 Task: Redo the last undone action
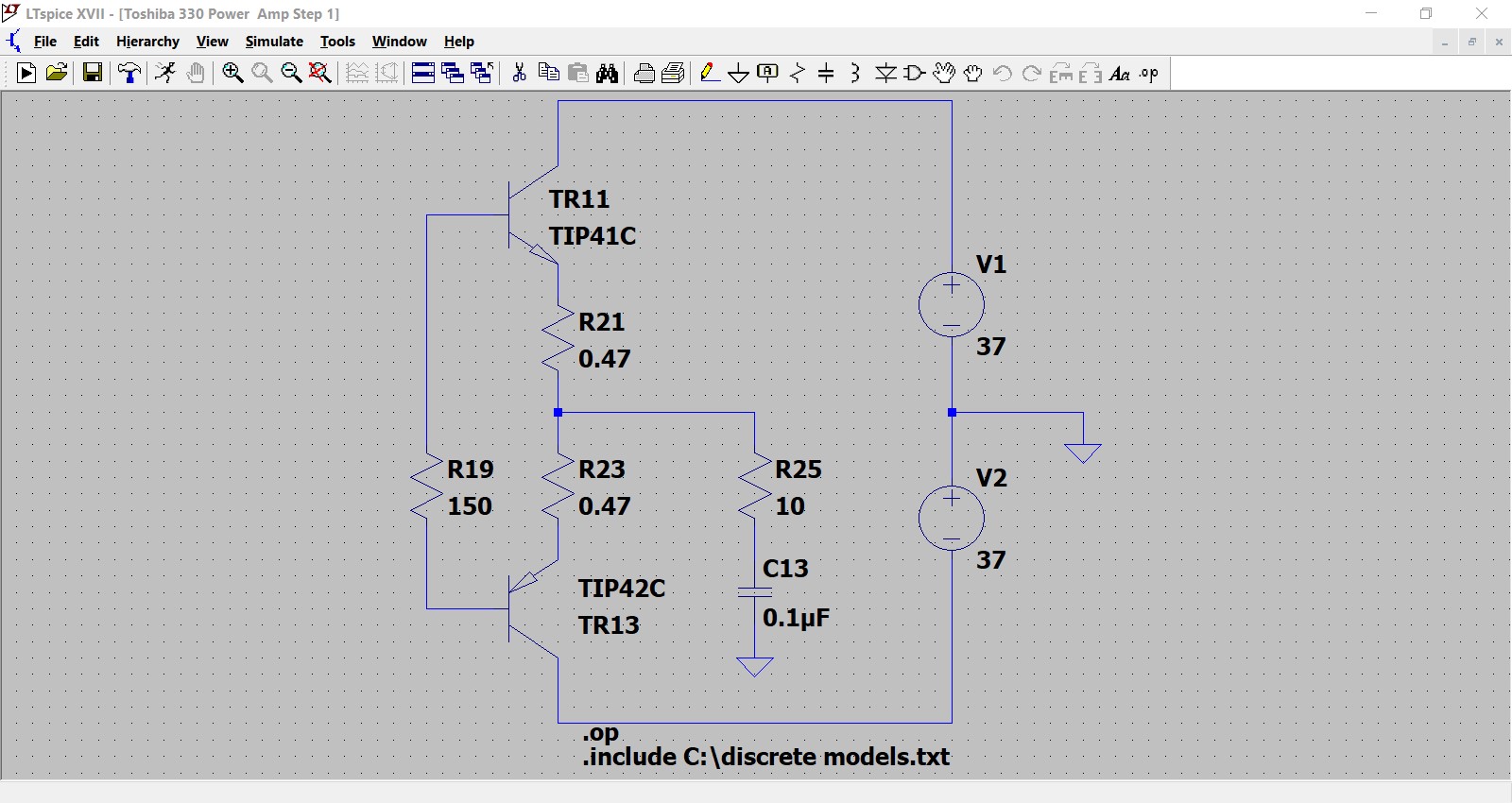1032,73
